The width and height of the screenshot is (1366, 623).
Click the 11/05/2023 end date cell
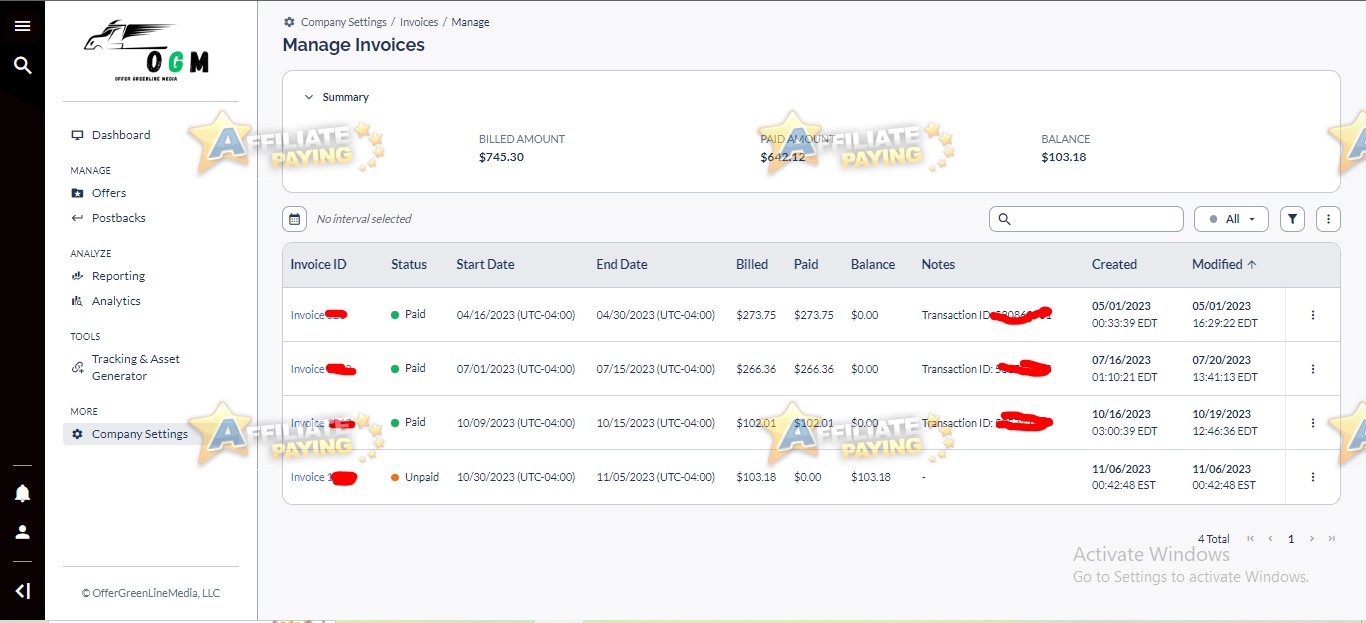coord(655,477)
